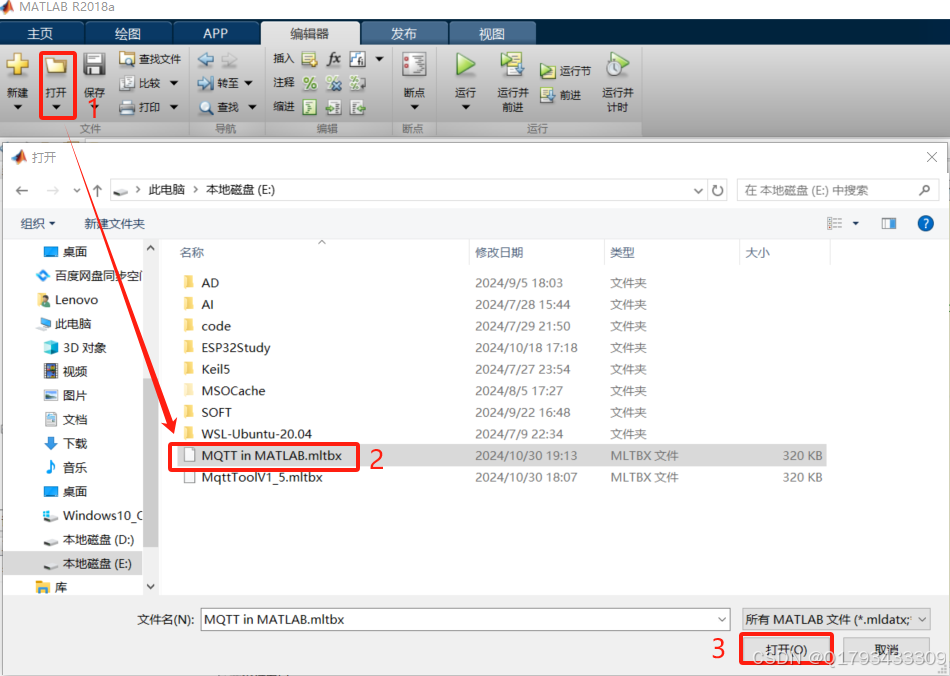This screenshot has height=676, width=950.
Task: Click the 转至 go-to icon
Action: click(206, 83)
